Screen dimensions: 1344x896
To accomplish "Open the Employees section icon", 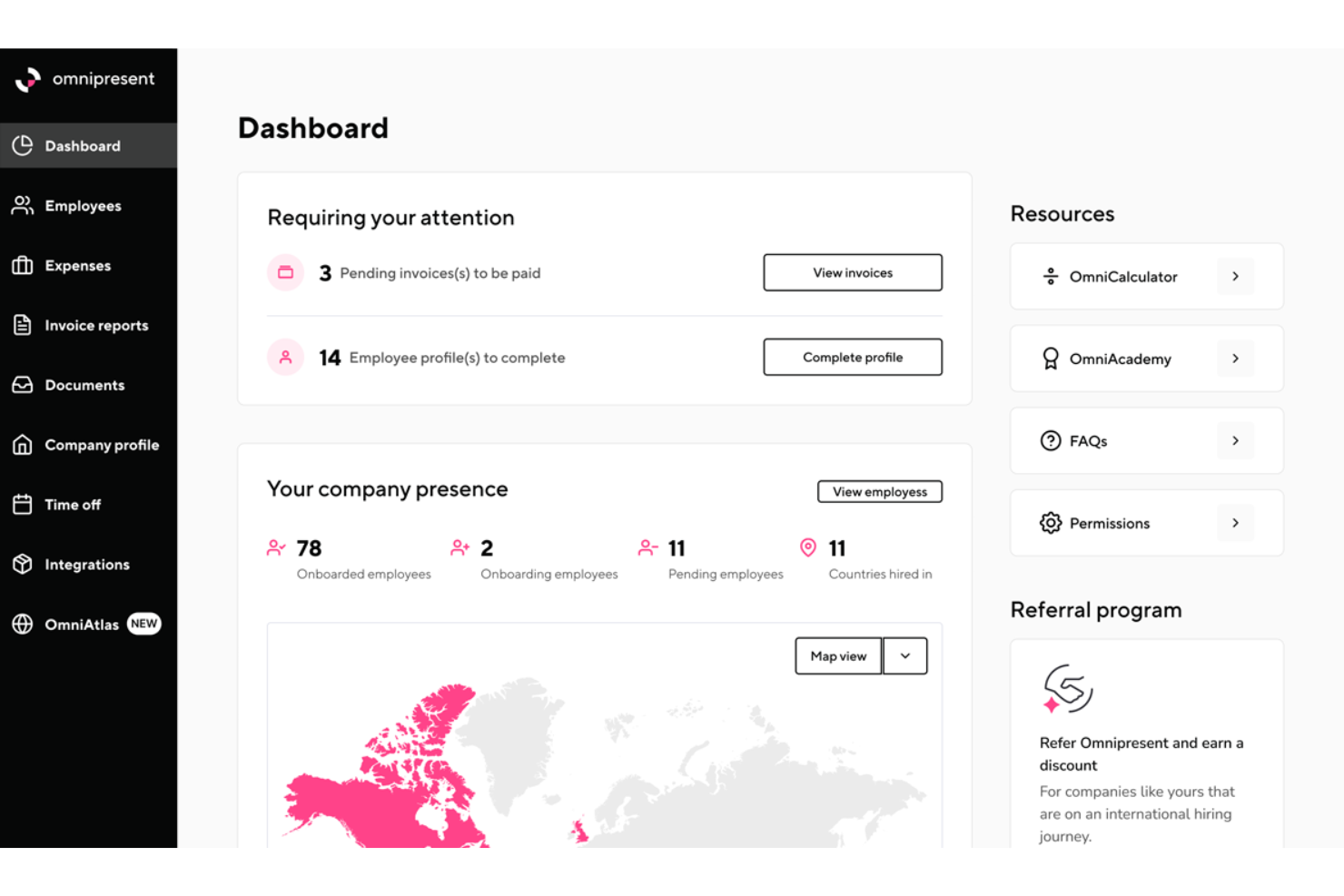I will (x=22, y=205).
